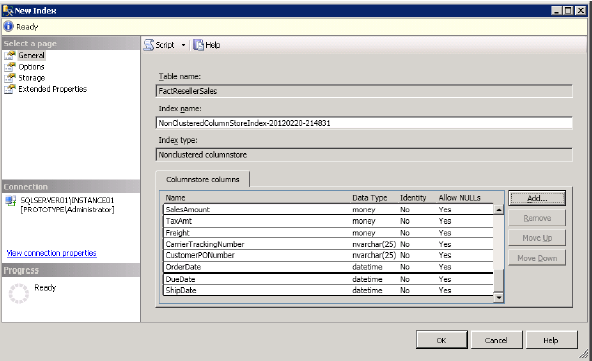
Task: Click the resize grip in the dialog corner
Action: tap(584, 354)
